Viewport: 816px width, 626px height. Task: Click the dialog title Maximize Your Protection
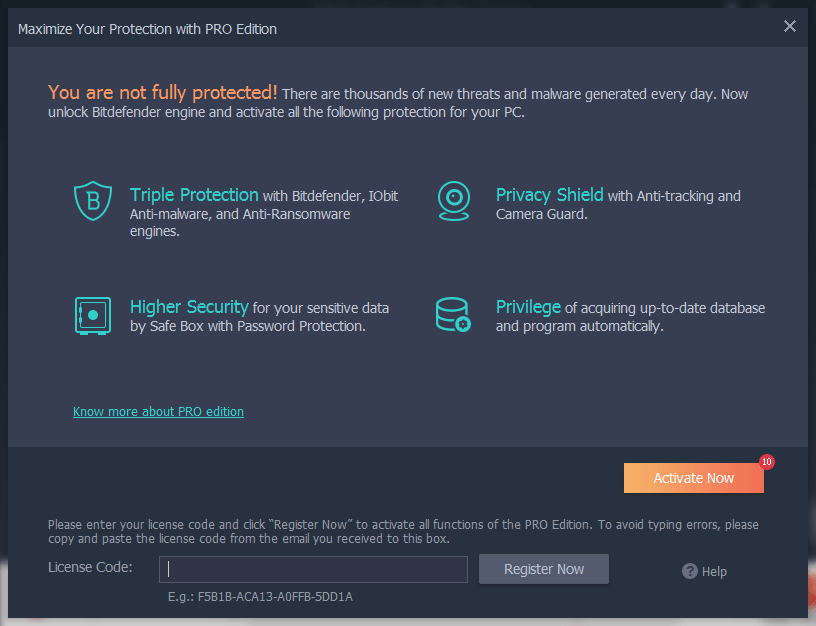coord(147,29)
